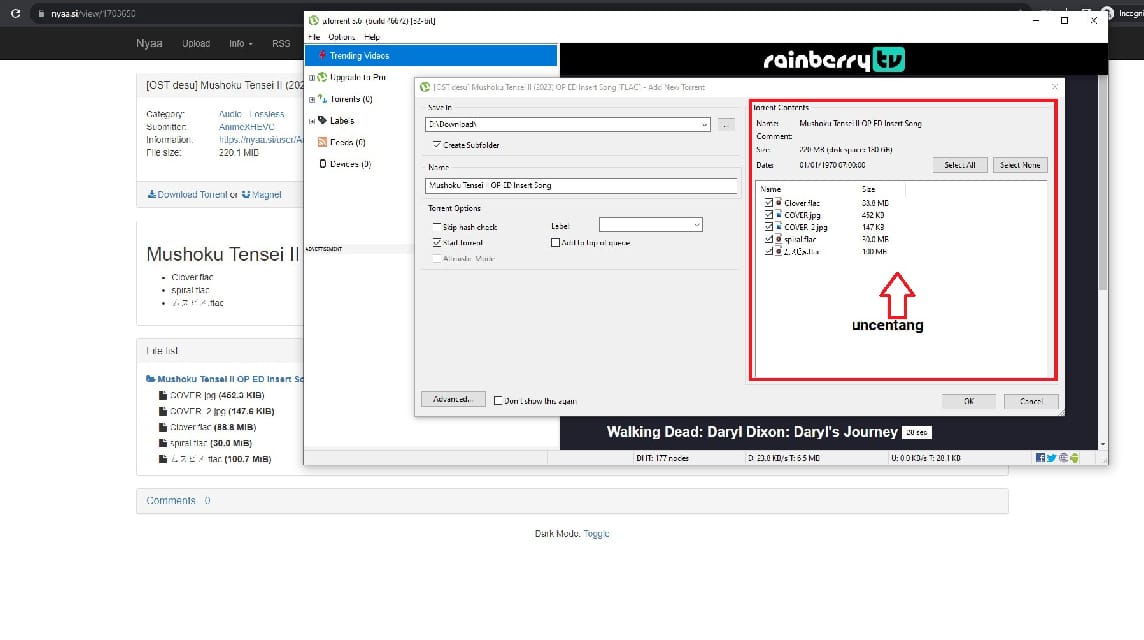The image size is (1144, 640).
Task: Open the uTorrent Help menu
Action: (x=371, y=36)
